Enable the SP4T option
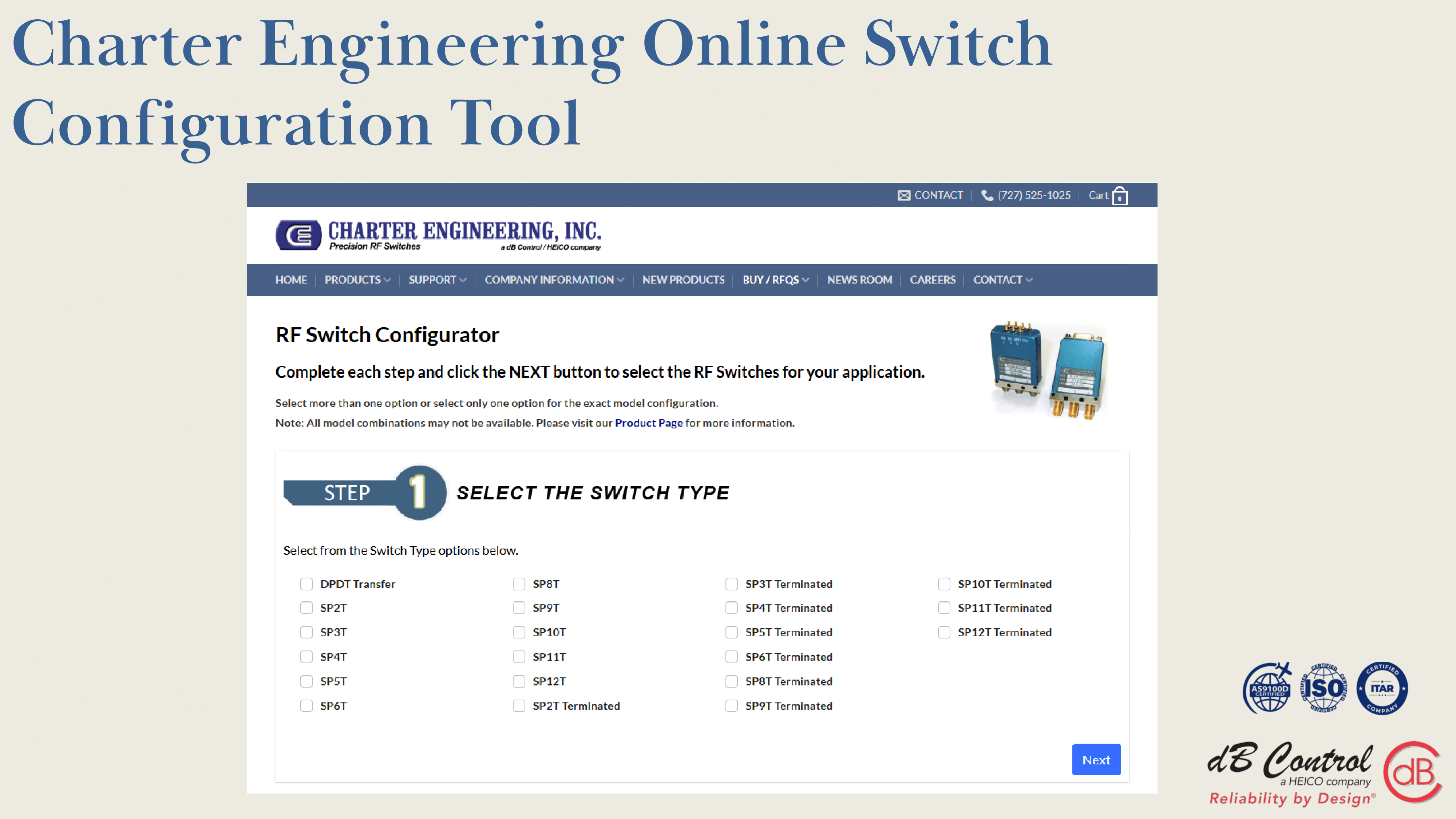Viewport: 1456px width, 819px height. click(x=306, y=657)
